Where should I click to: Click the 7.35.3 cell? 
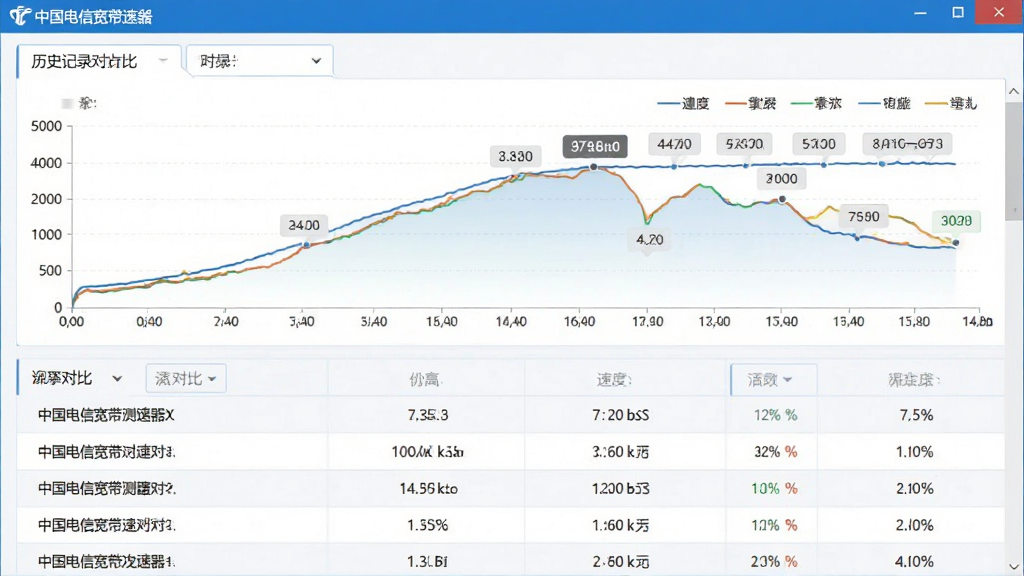[x=428, y=415]
